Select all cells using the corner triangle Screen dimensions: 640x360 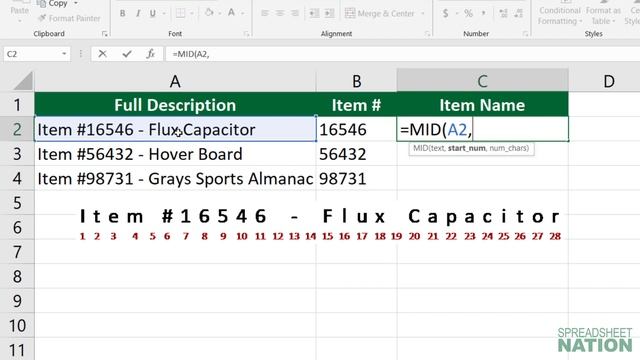pos(23,81)
